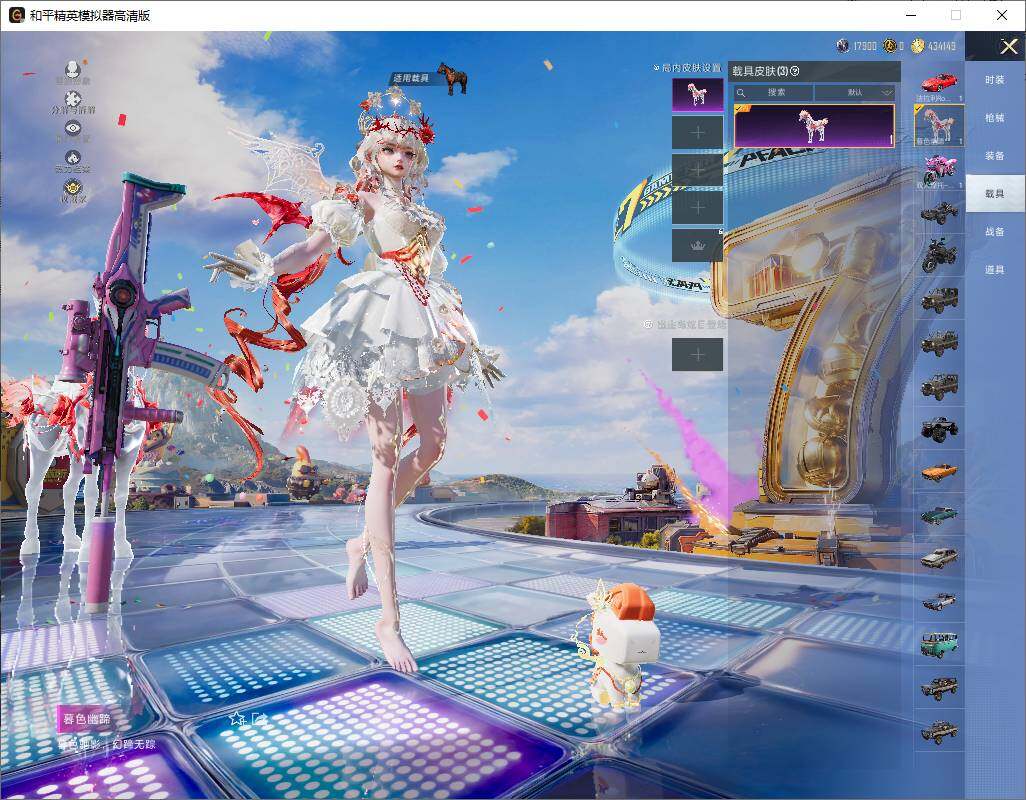Close the wardrobe with the yellow X
This screenshot has width=1026, height=800.
pyautogui.click(x=1008, y=46)
